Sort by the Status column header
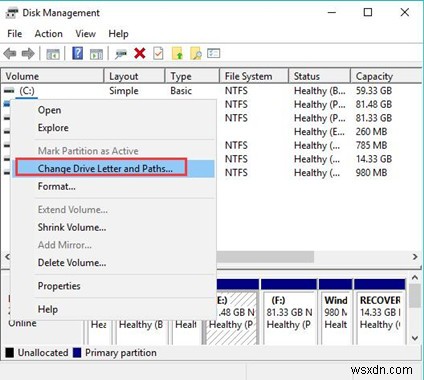 click(x=319, y=76)
